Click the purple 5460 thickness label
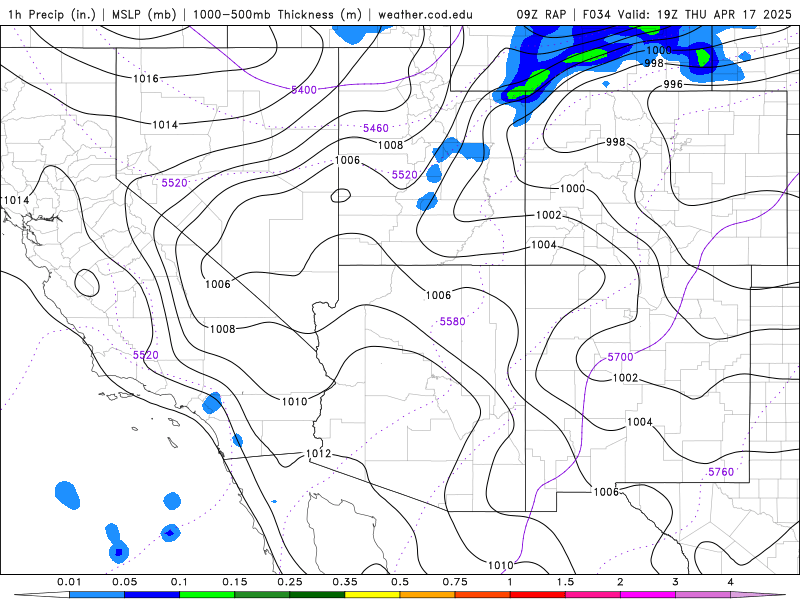Image resolution: width=800 pixels, height=600 pixels. [376, 128]
